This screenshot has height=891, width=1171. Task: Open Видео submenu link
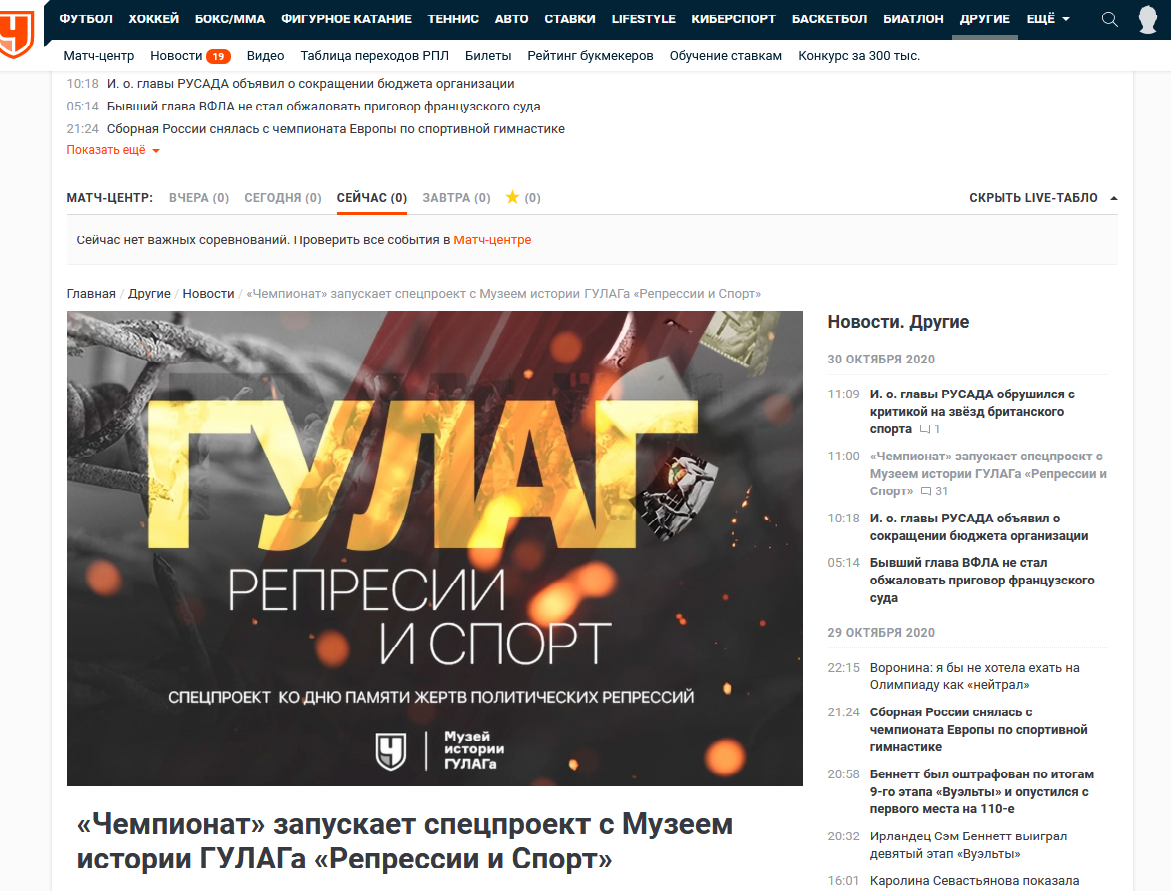(x=265, y=56)
